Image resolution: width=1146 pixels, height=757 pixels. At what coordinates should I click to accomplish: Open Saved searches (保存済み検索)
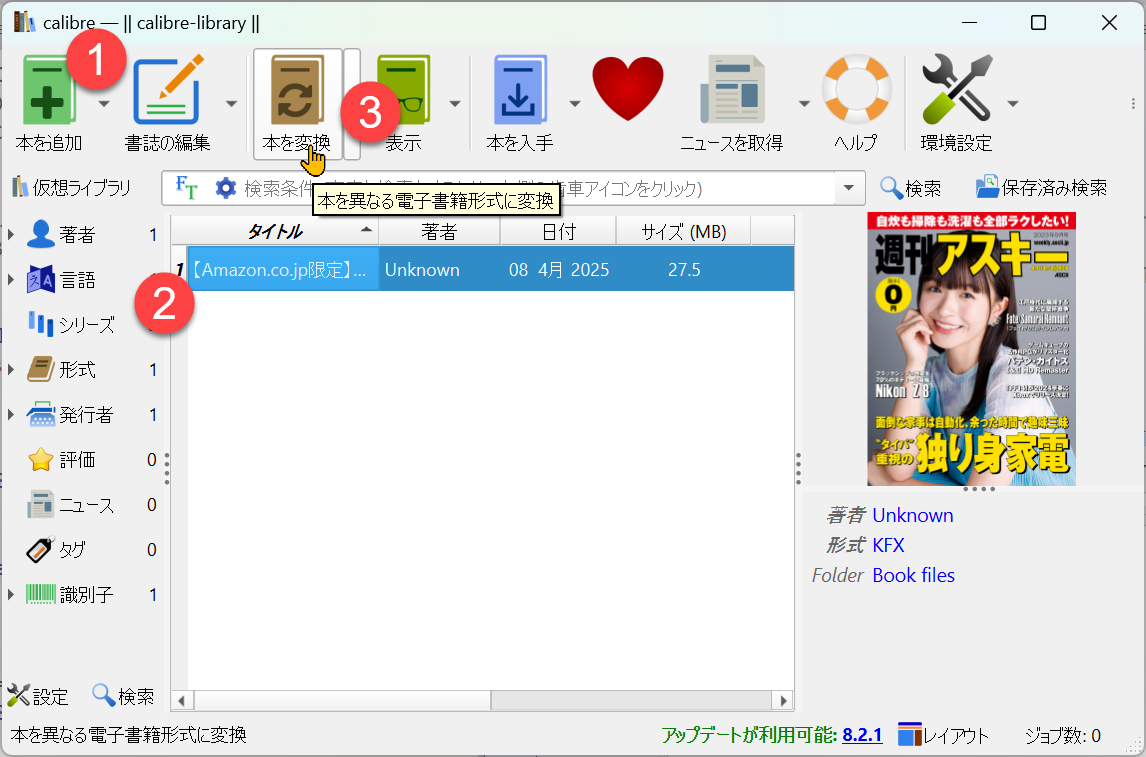[1041, 189]
